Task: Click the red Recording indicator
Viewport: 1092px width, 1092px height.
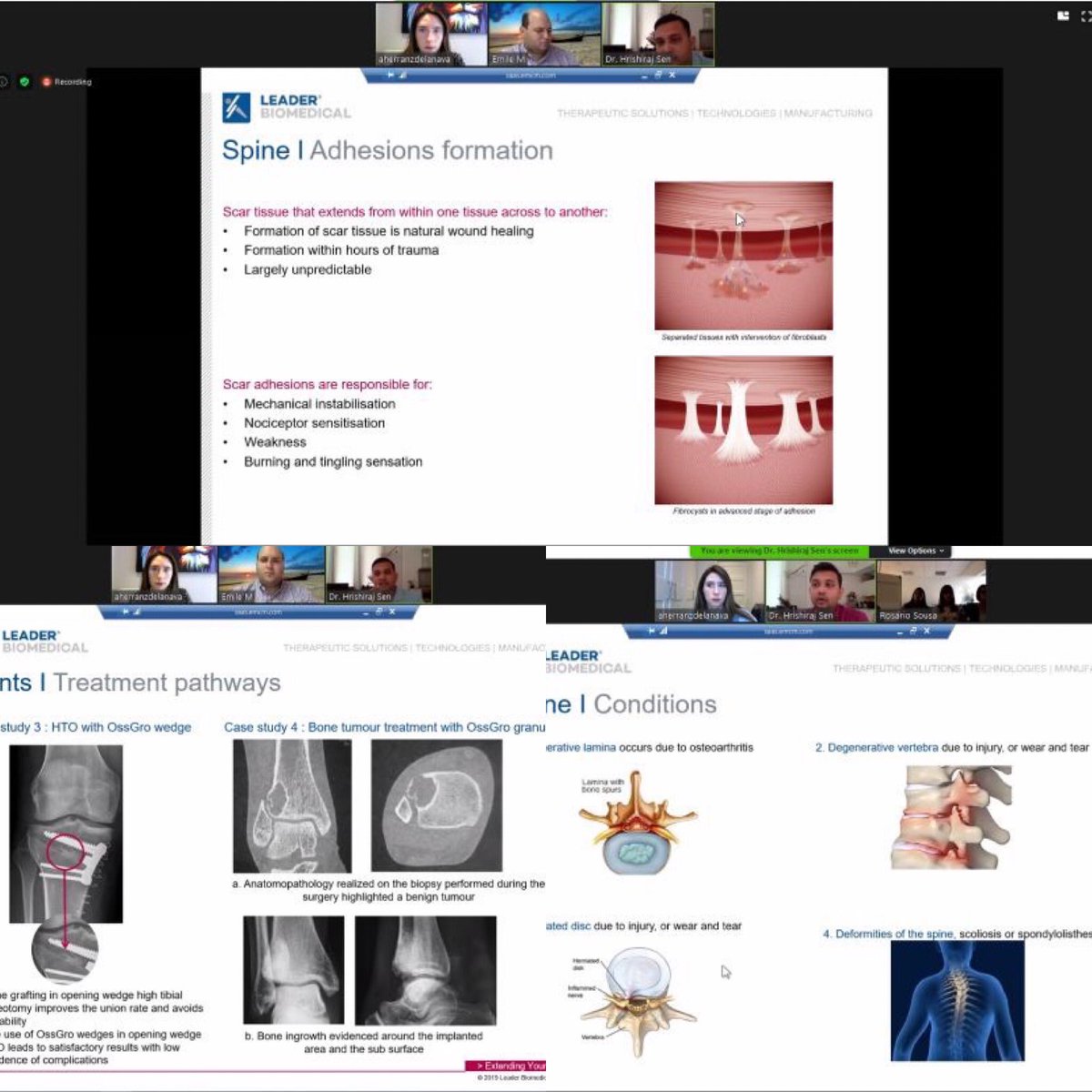Action: (x=66, y=82)
